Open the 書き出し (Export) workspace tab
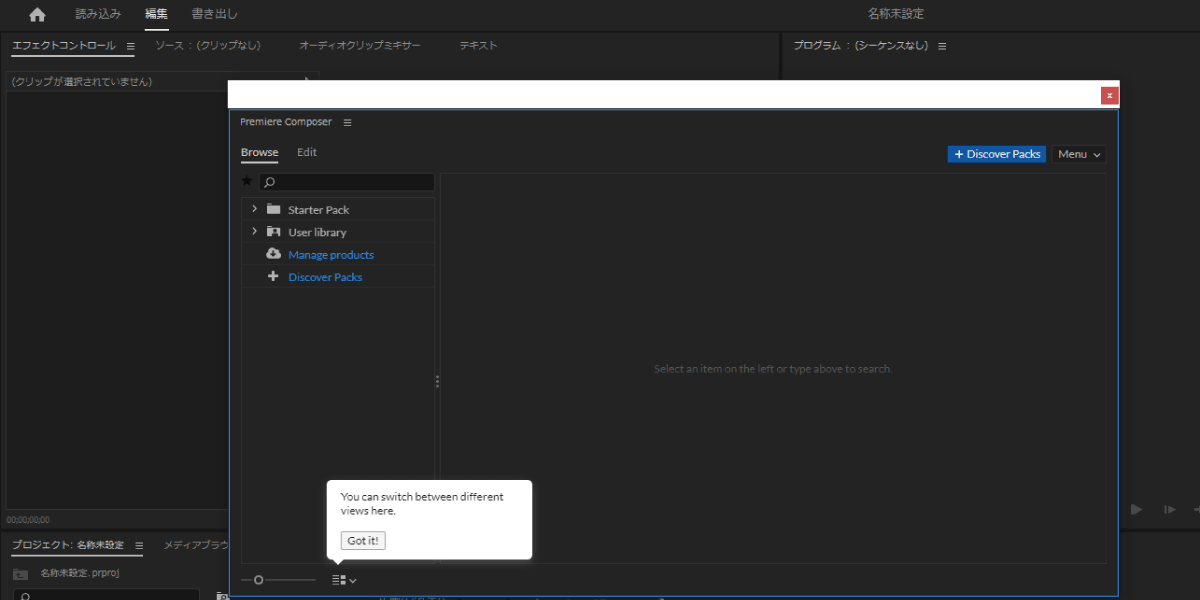The height and width of the screenshot is (600, 1200). 215,14
